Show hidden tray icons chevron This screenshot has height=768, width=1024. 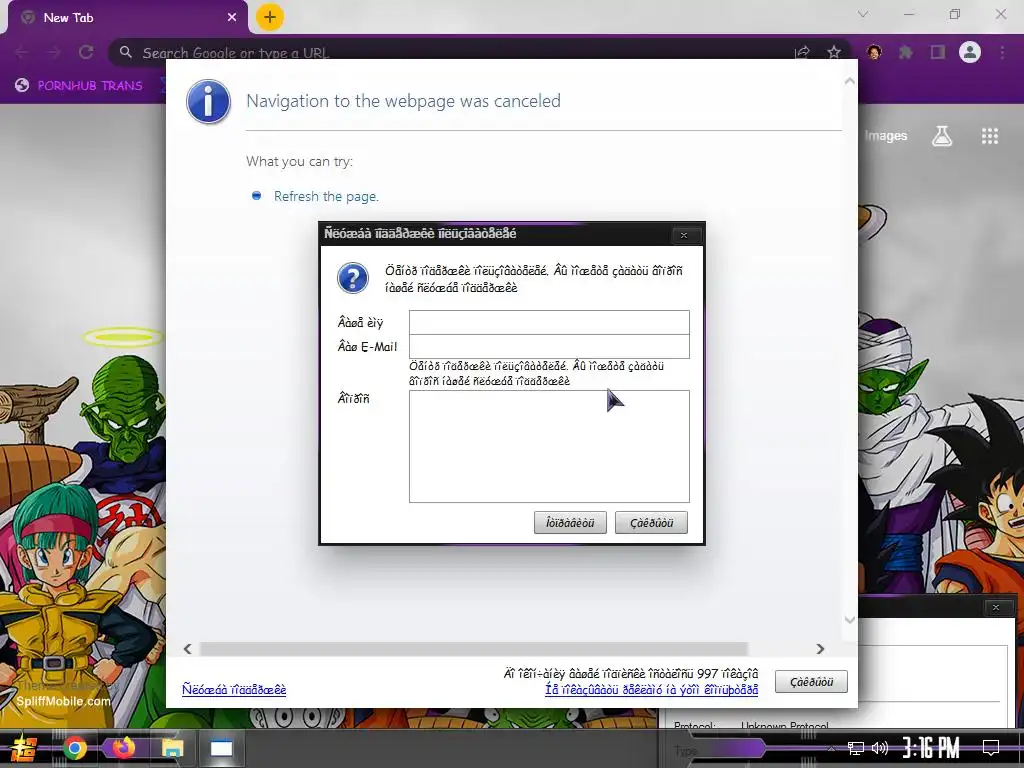tap(830, 748)
